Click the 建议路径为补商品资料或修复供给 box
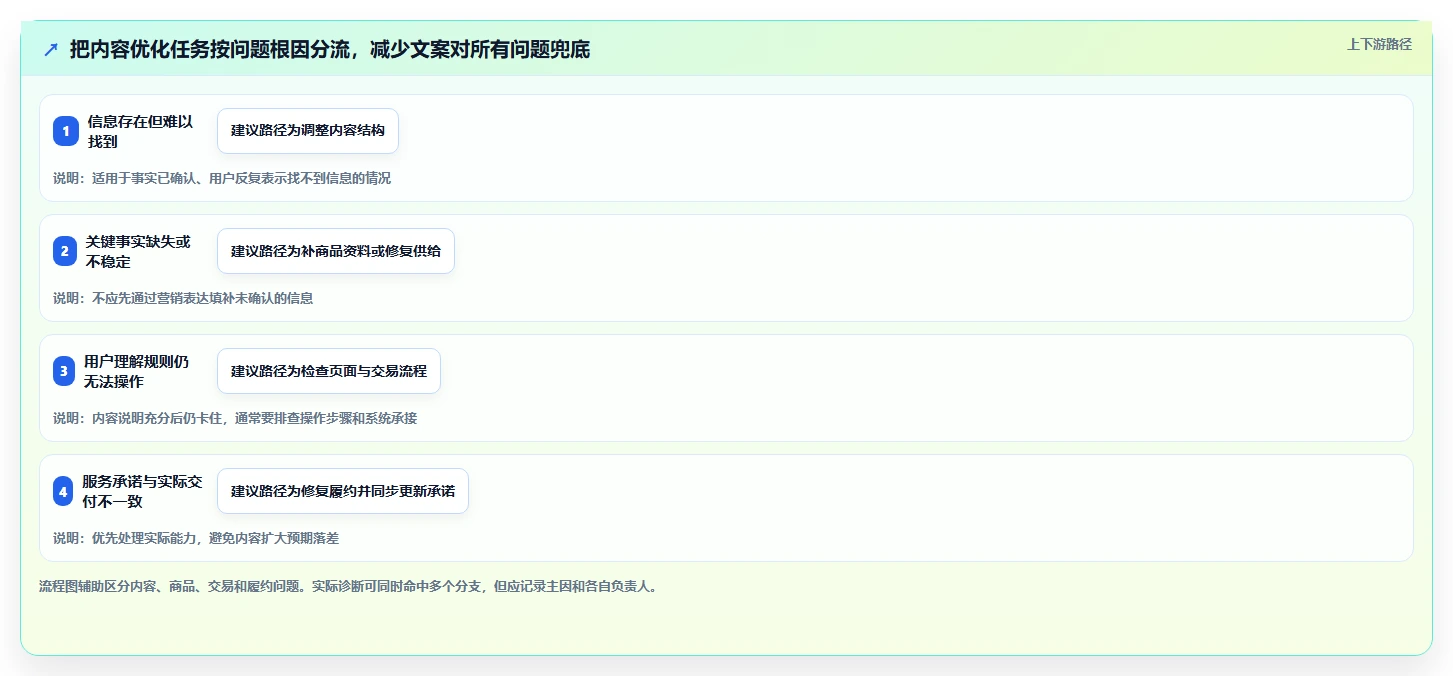Image resolution: width=1453 pixels, height=676 pixels. tap(336, 251)
